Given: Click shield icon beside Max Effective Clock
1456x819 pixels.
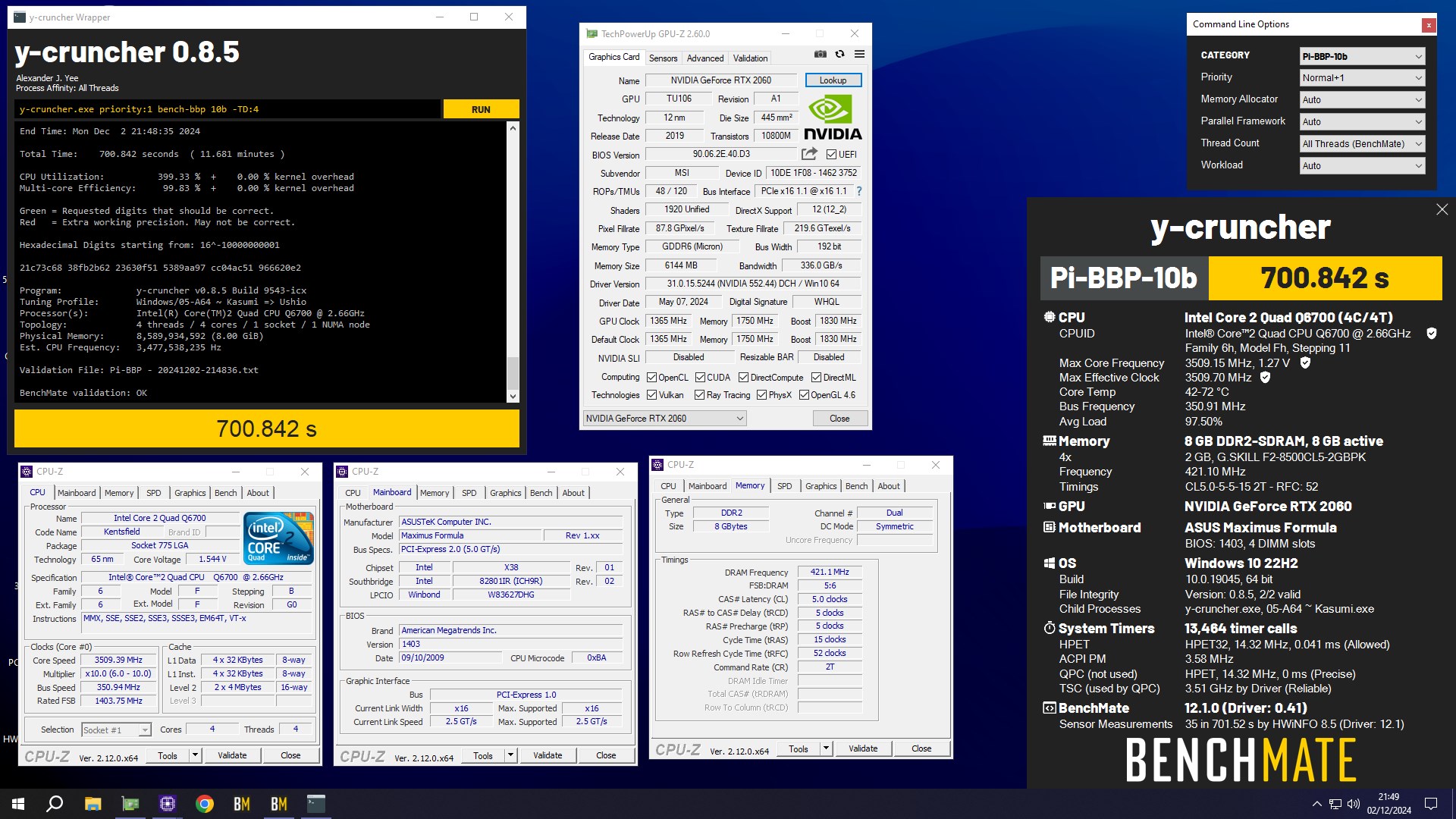Looking at the screenshot, I should point(1265,378).
